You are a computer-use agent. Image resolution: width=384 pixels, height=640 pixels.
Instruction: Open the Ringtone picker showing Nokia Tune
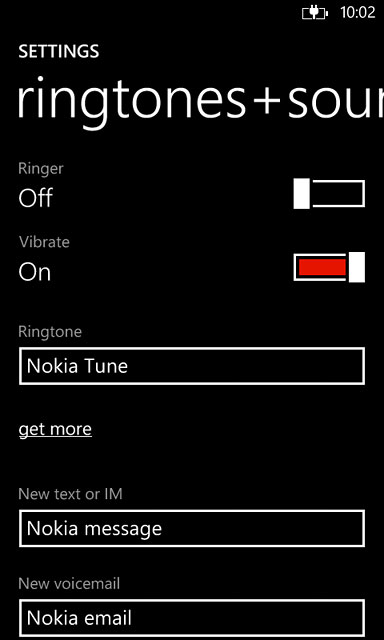point(192,366)
